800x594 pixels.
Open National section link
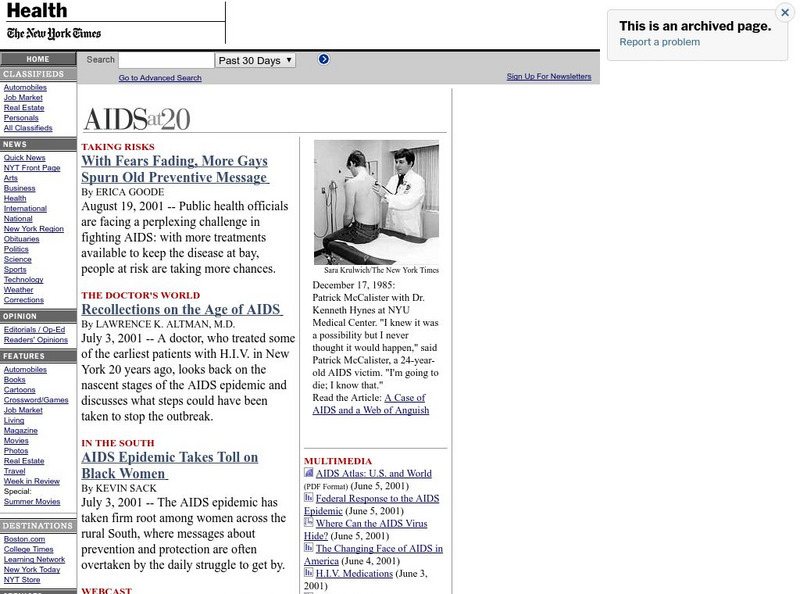click(x=18, y=219)
